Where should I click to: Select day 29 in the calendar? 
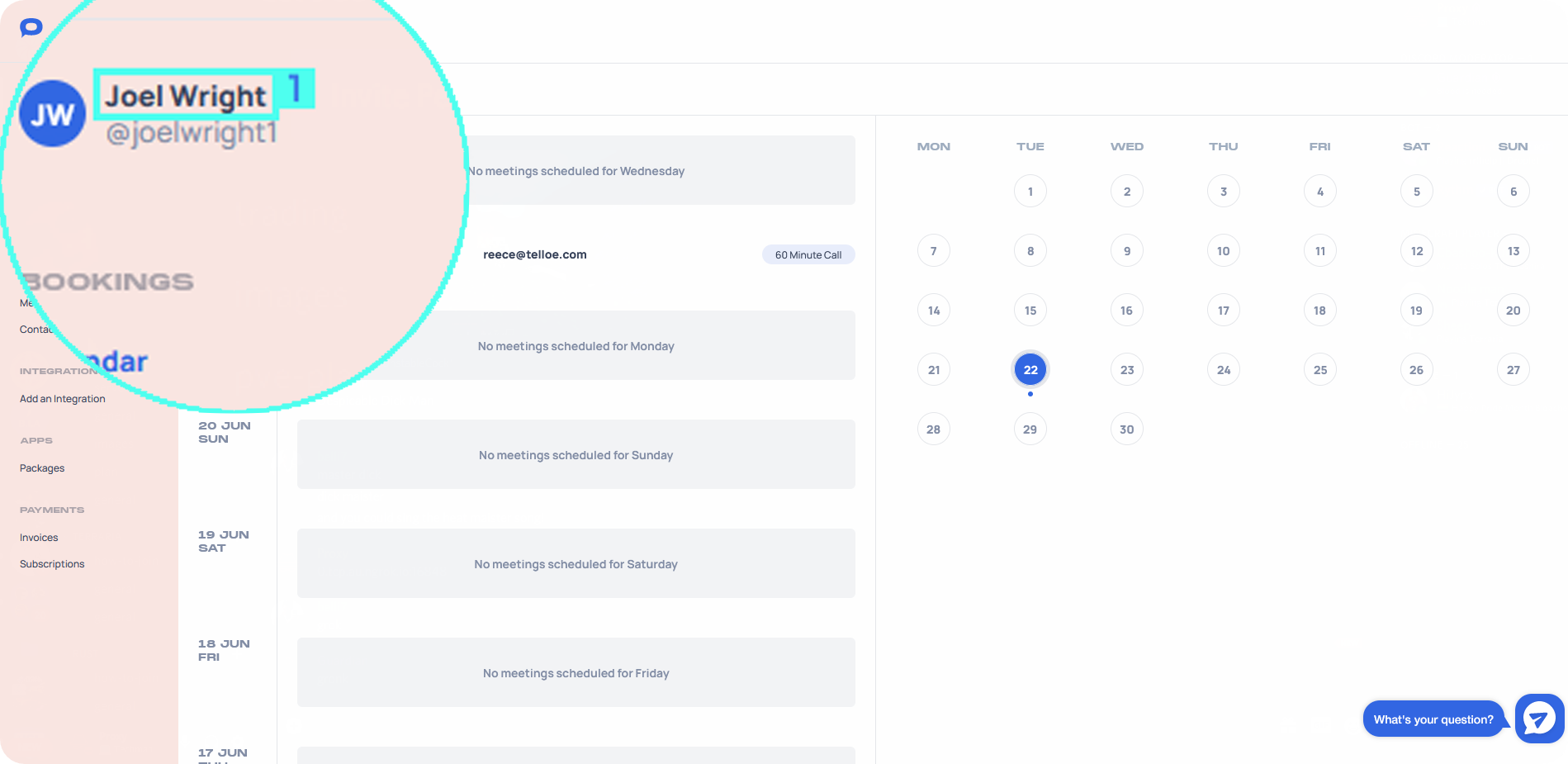click(x=1030, y=429)
